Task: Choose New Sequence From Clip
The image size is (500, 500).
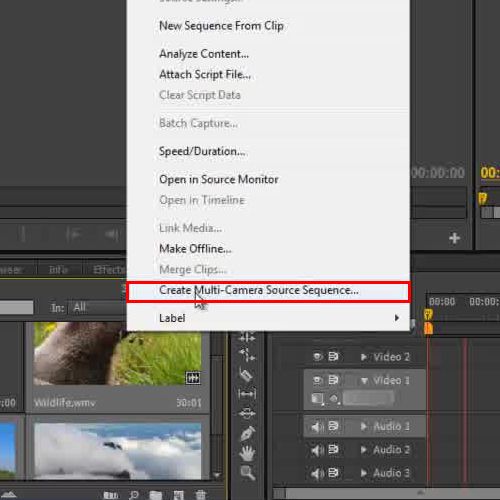Action: (x=268, y=26)
